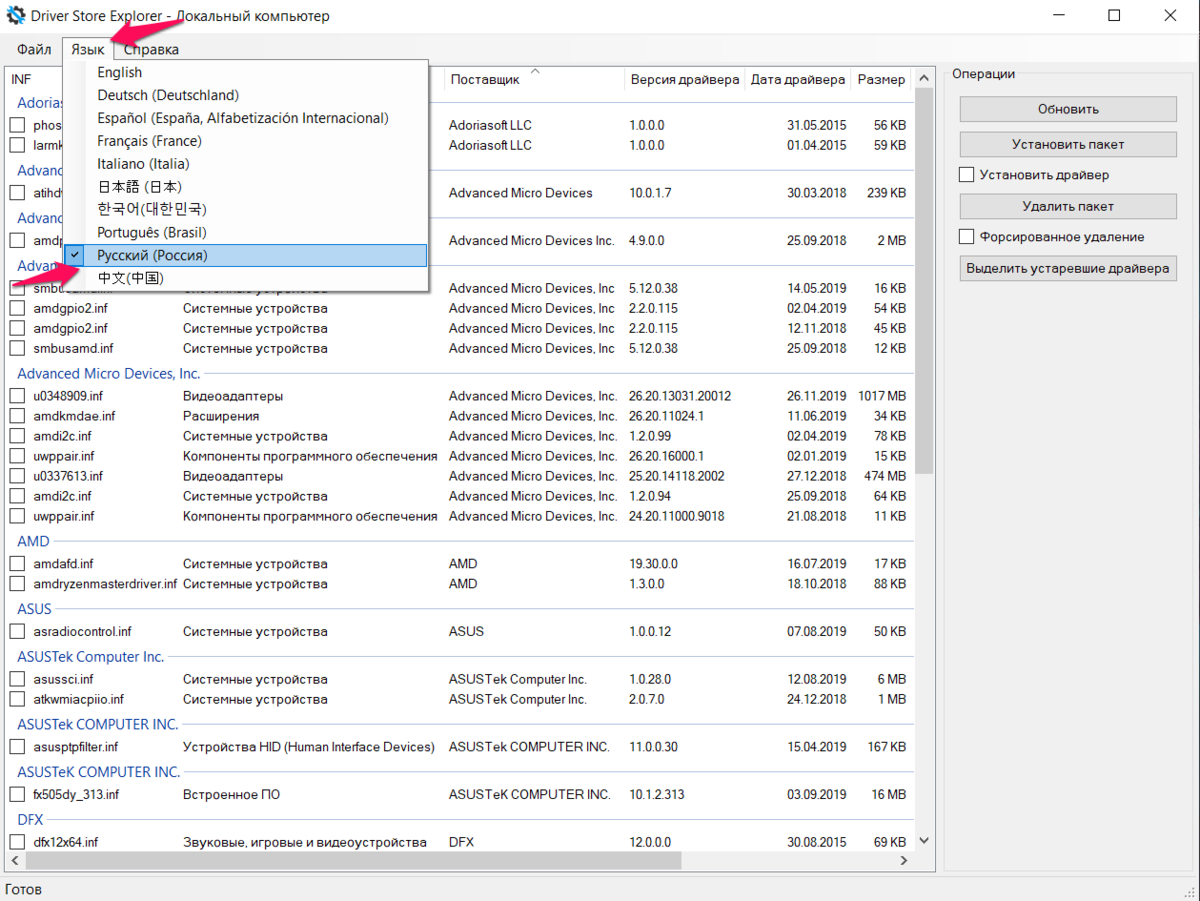Sort by the Дата драйвера column

click(x=798, y=79)
